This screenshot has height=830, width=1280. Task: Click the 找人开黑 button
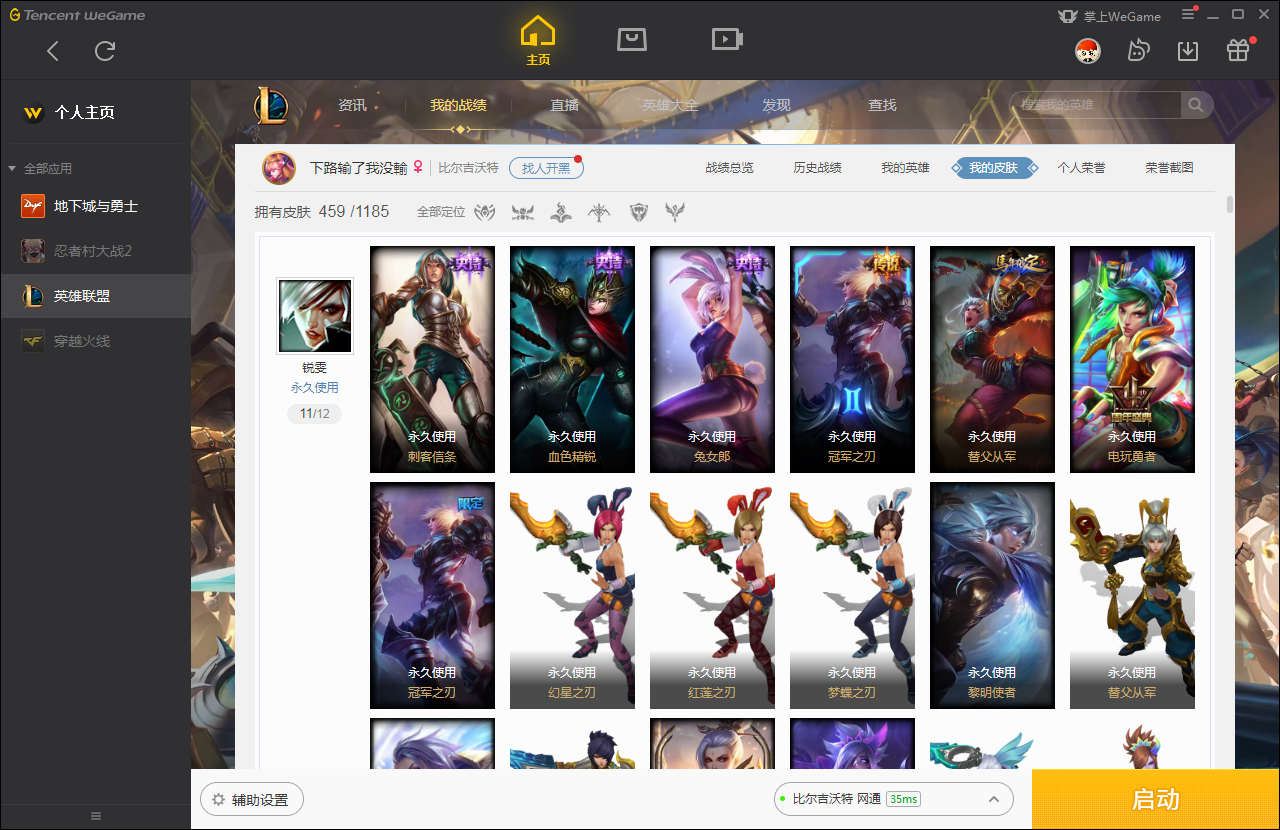click(x=546, y=168)
